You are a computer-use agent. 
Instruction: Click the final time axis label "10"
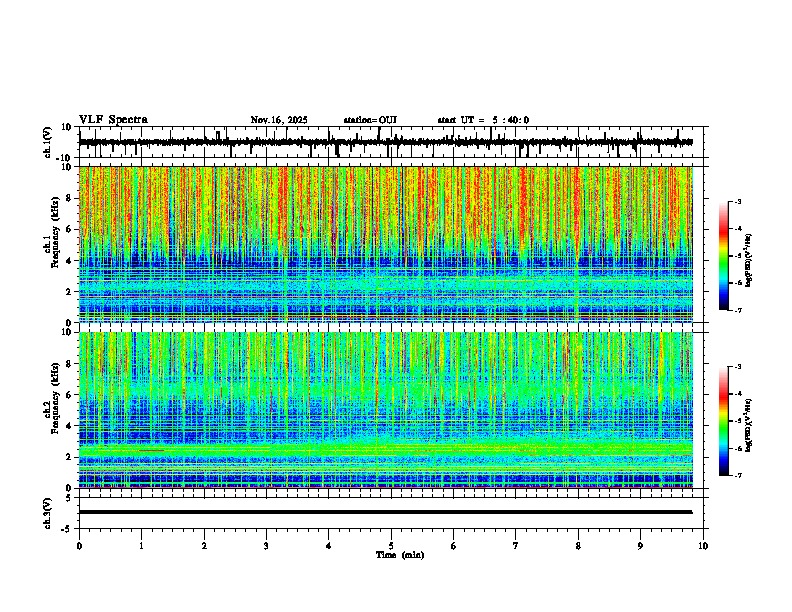coord(703,546)
